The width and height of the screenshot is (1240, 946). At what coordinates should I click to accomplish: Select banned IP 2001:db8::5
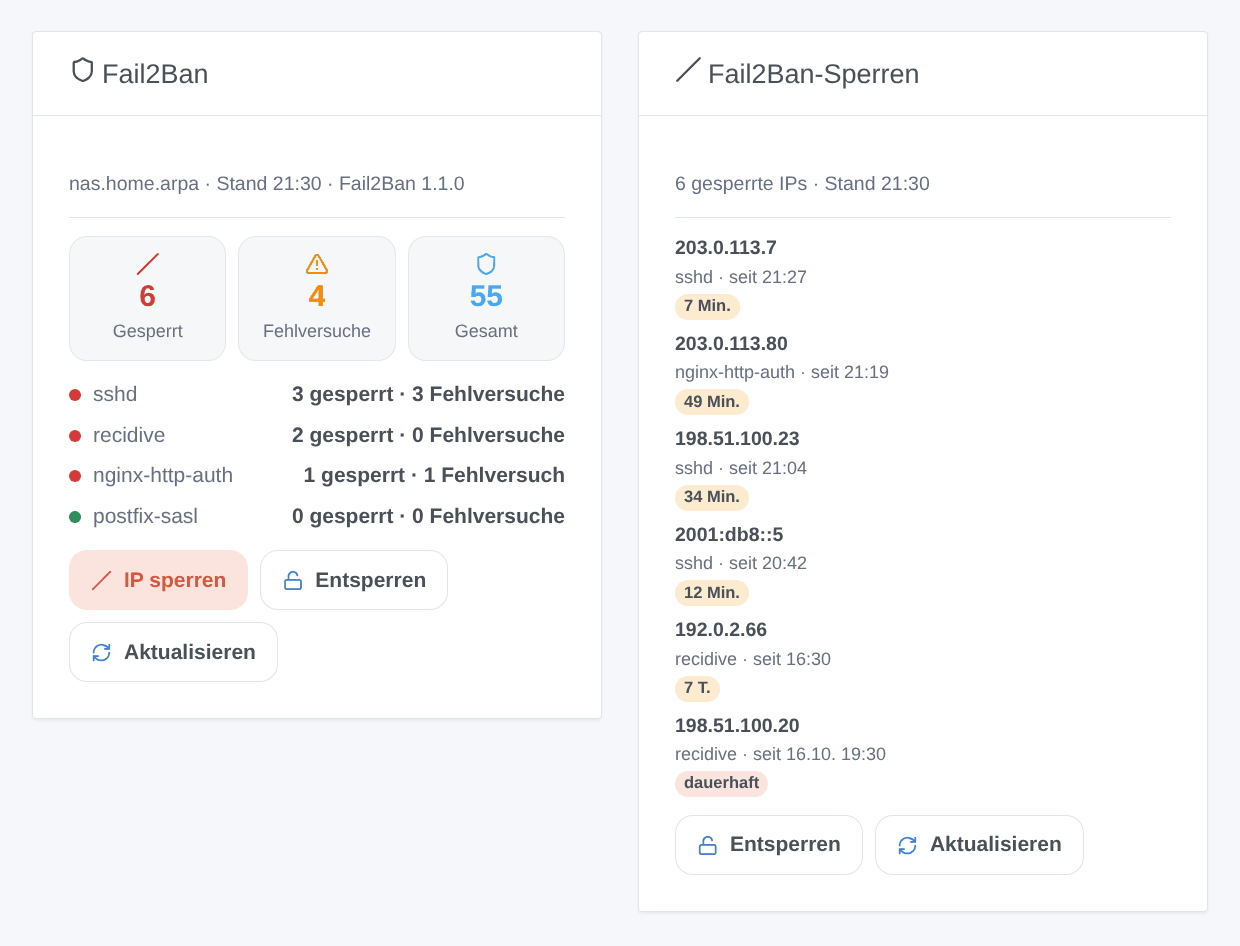(x=729, y=535)
